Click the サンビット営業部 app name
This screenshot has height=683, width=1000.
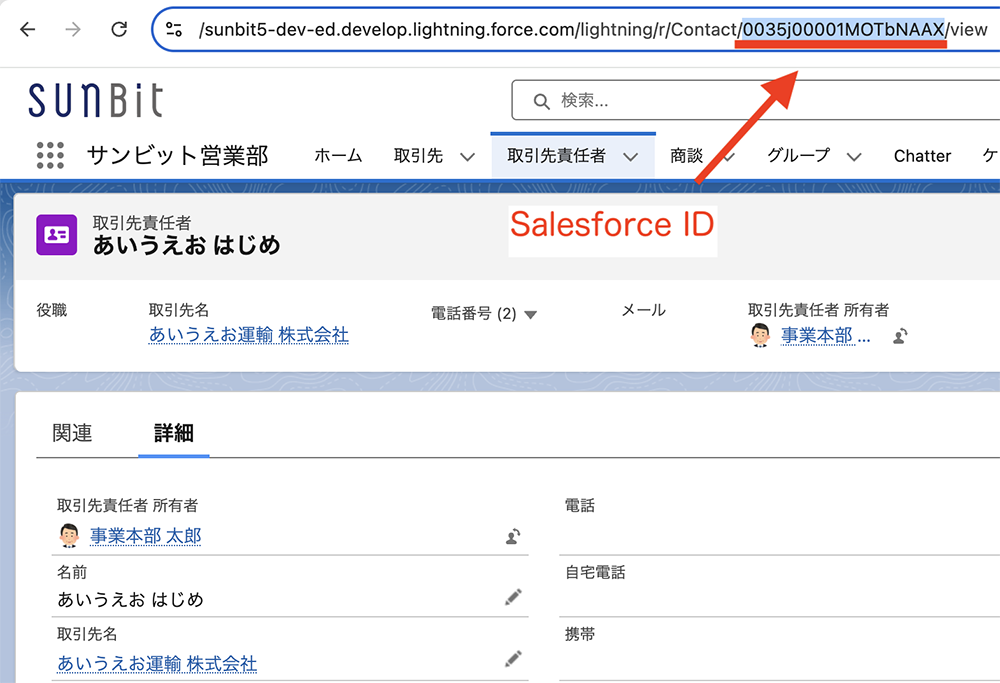[x=177, y=156]
